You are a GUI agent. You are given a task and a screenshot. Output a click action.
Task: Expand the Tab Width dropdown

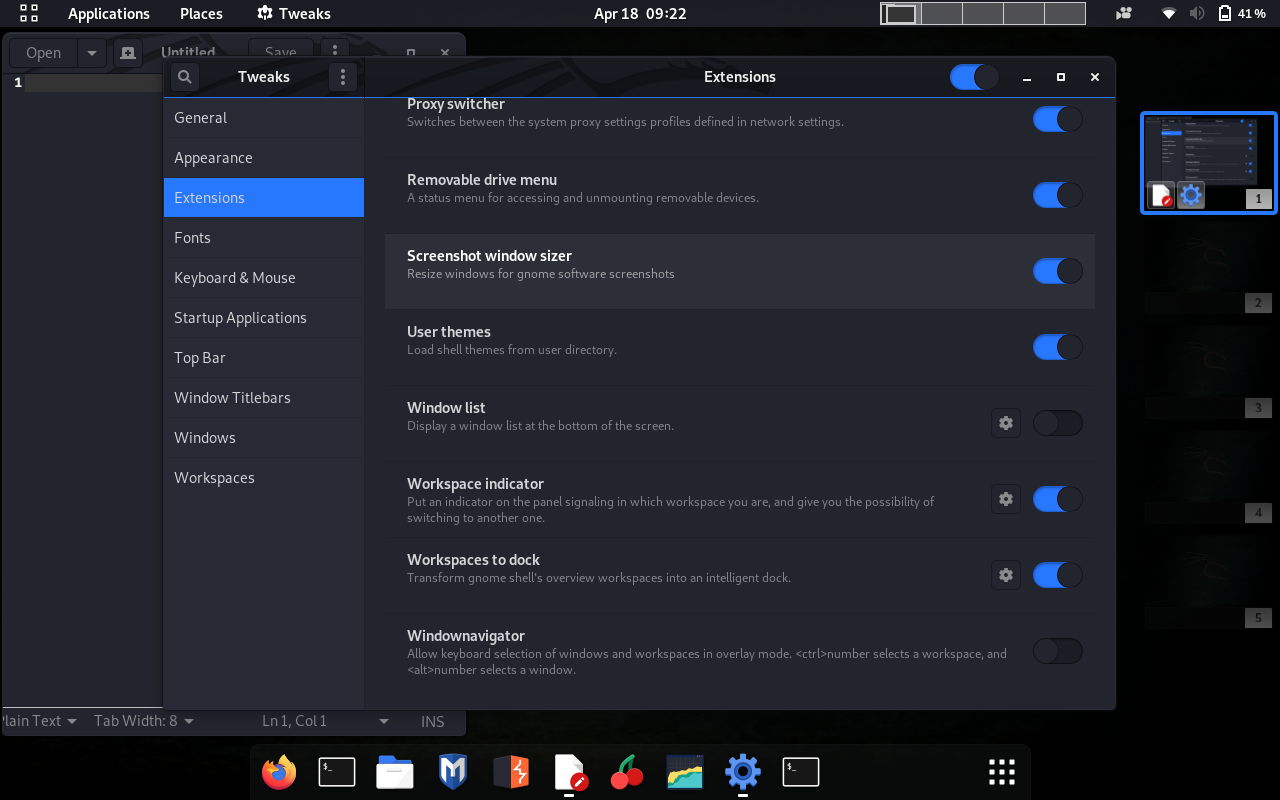pos(144,721)
